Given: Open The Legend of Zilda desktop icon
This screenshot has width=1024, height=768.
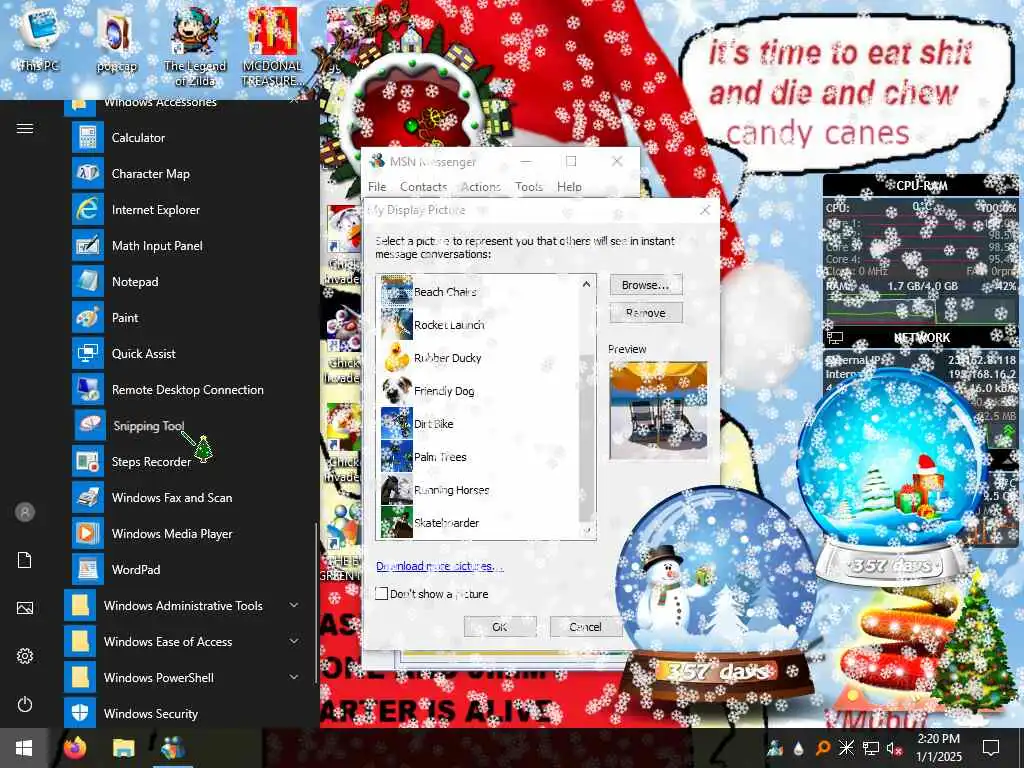Looking at the screenshot, I should (195, 47).
